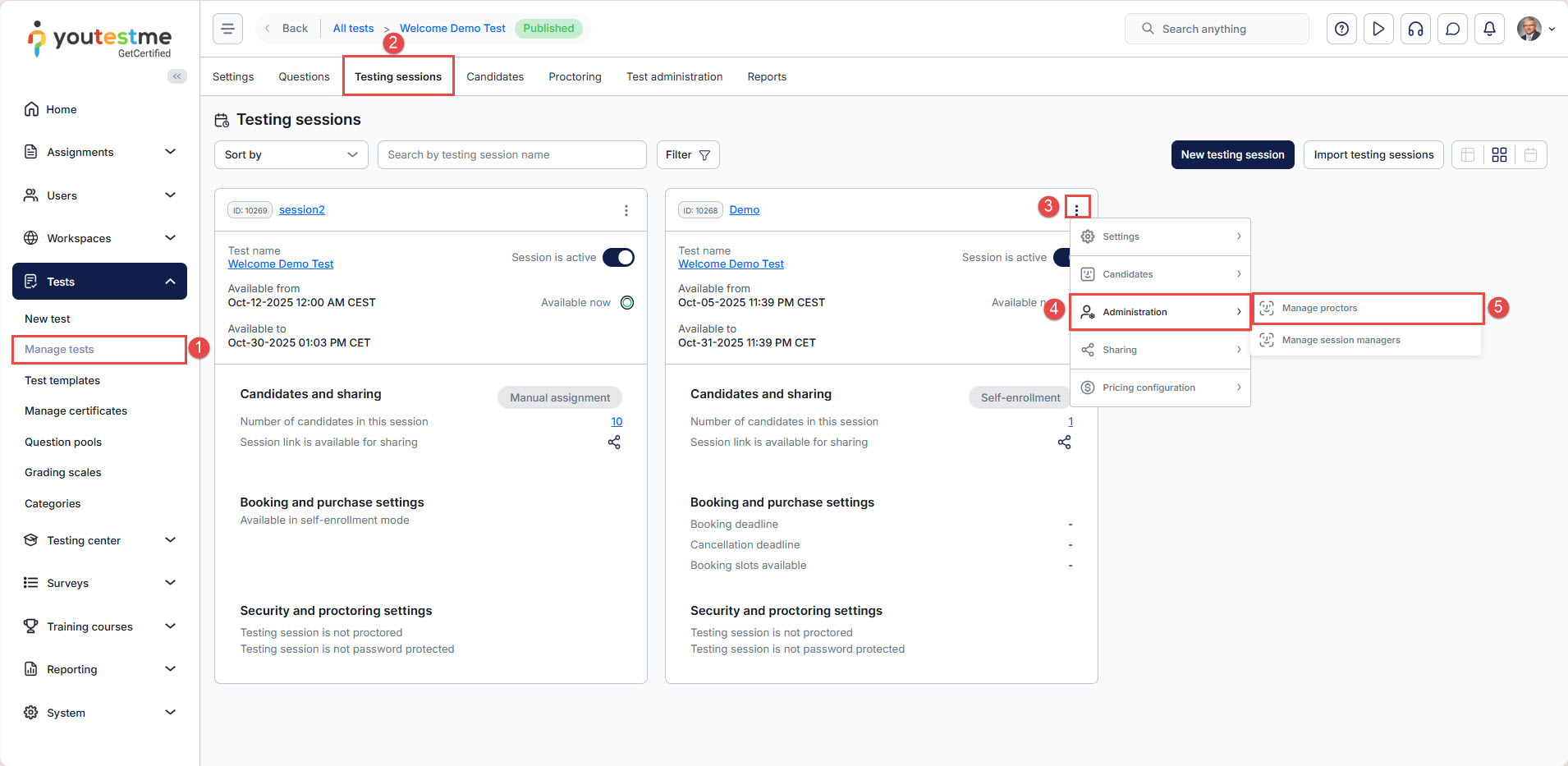Open notifications bell icon
1568x766 pixels.
[1489, 29]
